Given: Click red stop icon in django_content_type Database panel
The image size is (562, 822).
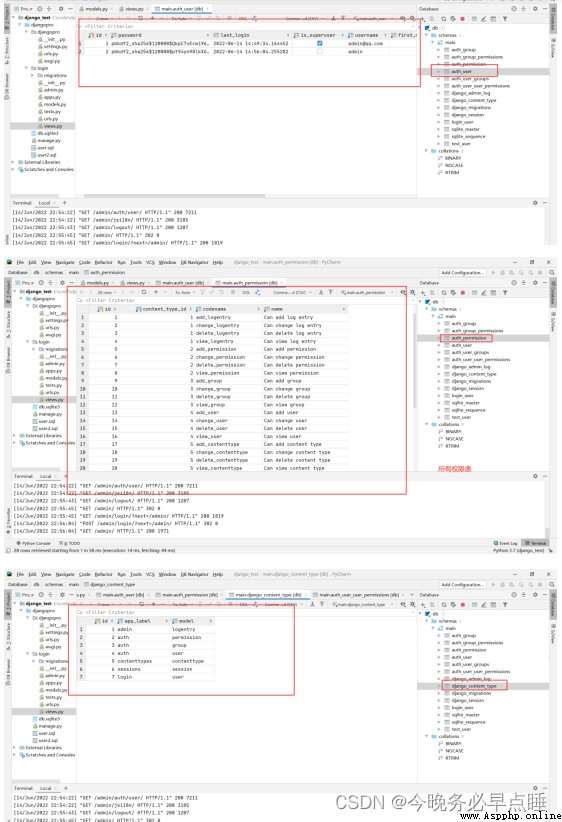Looking at the screenshot, I should point(462,605).
